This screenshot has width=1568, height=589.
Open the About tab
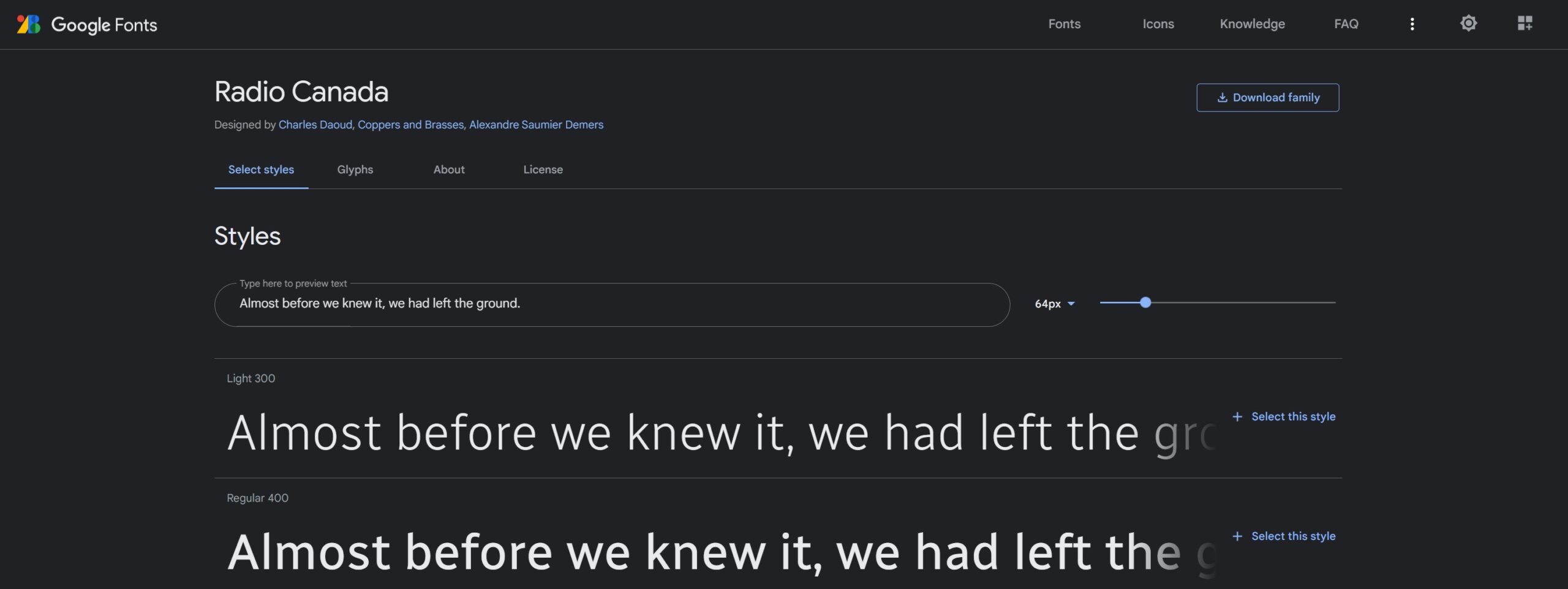click(x=449, y=170)
